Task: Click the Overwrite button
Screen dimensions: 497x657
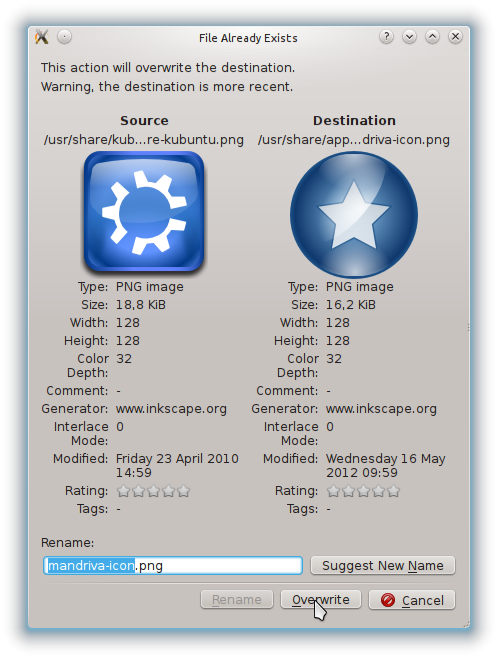Action: 321,600
